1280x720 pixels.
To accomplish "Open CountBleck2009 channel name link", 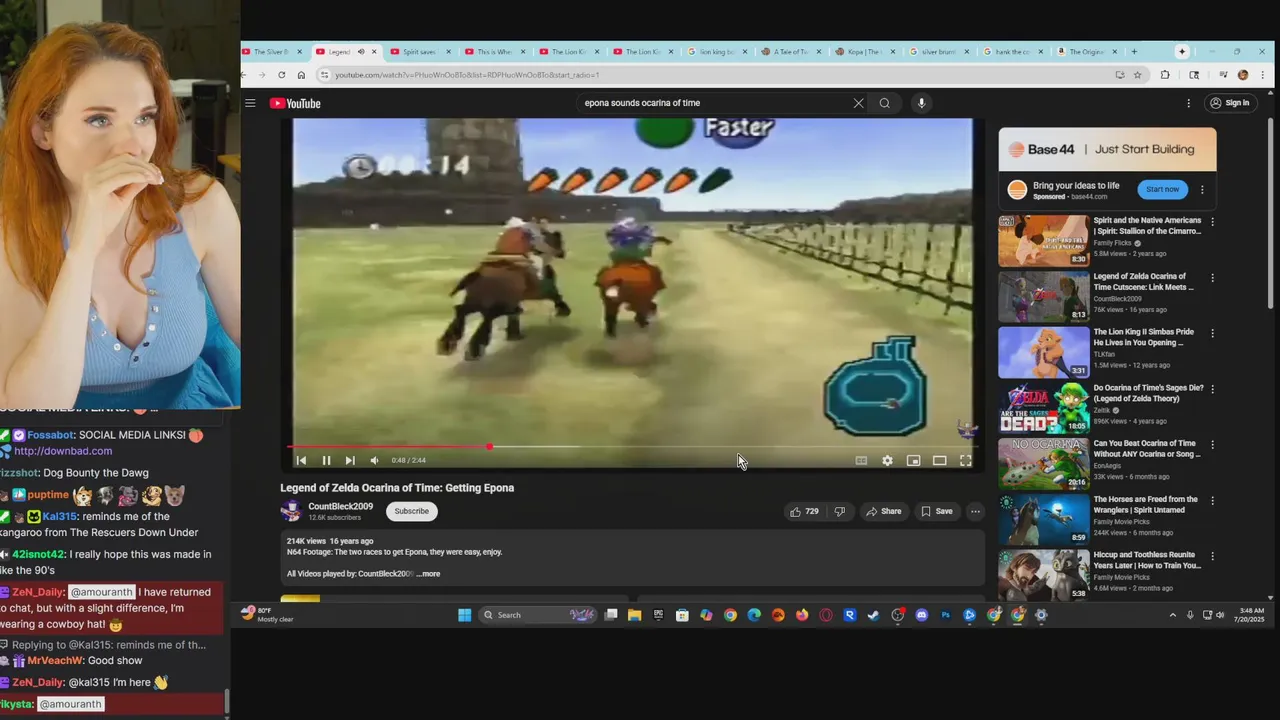I will [341, 506].
